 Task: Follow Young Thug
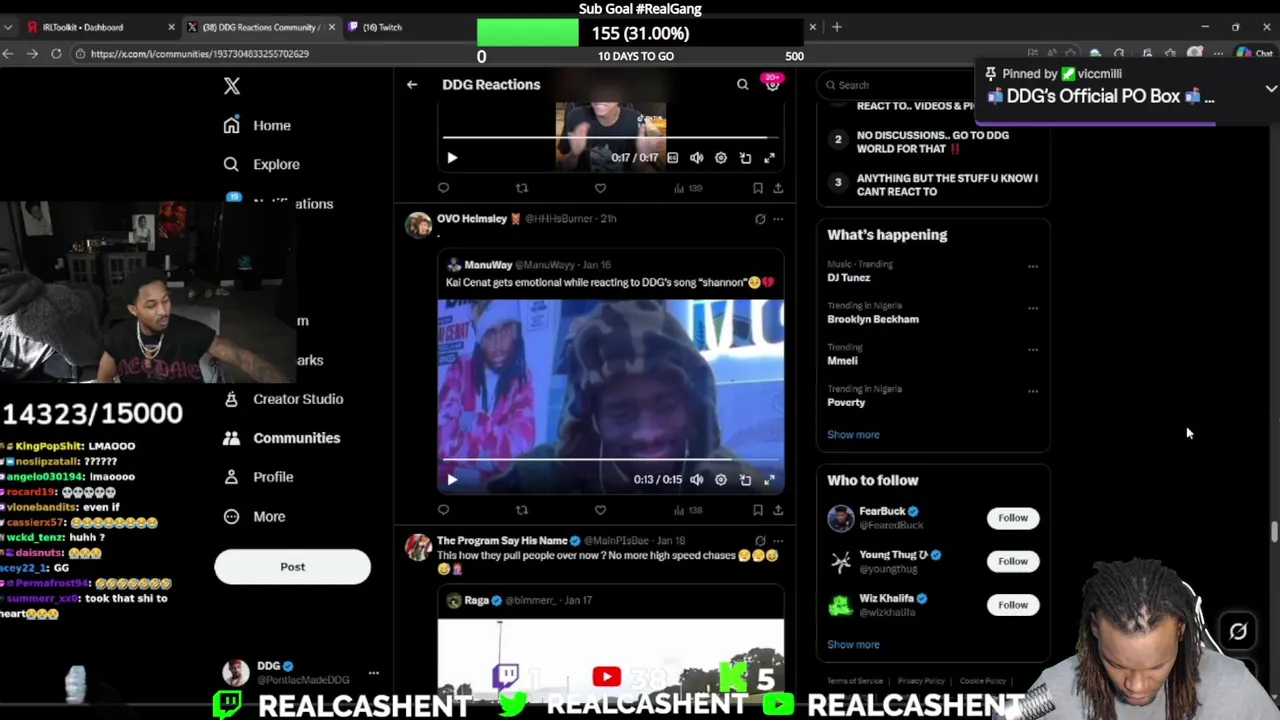tap(1012, 561)
